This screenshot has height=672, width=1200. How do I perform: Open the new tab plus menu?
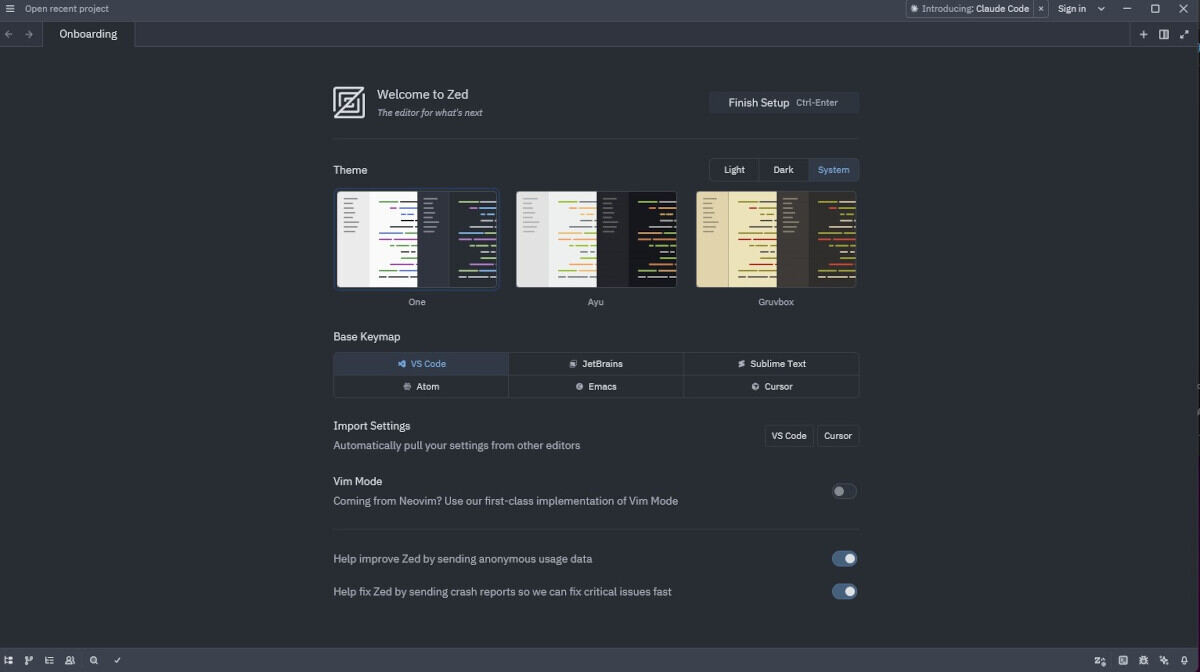1143,34
